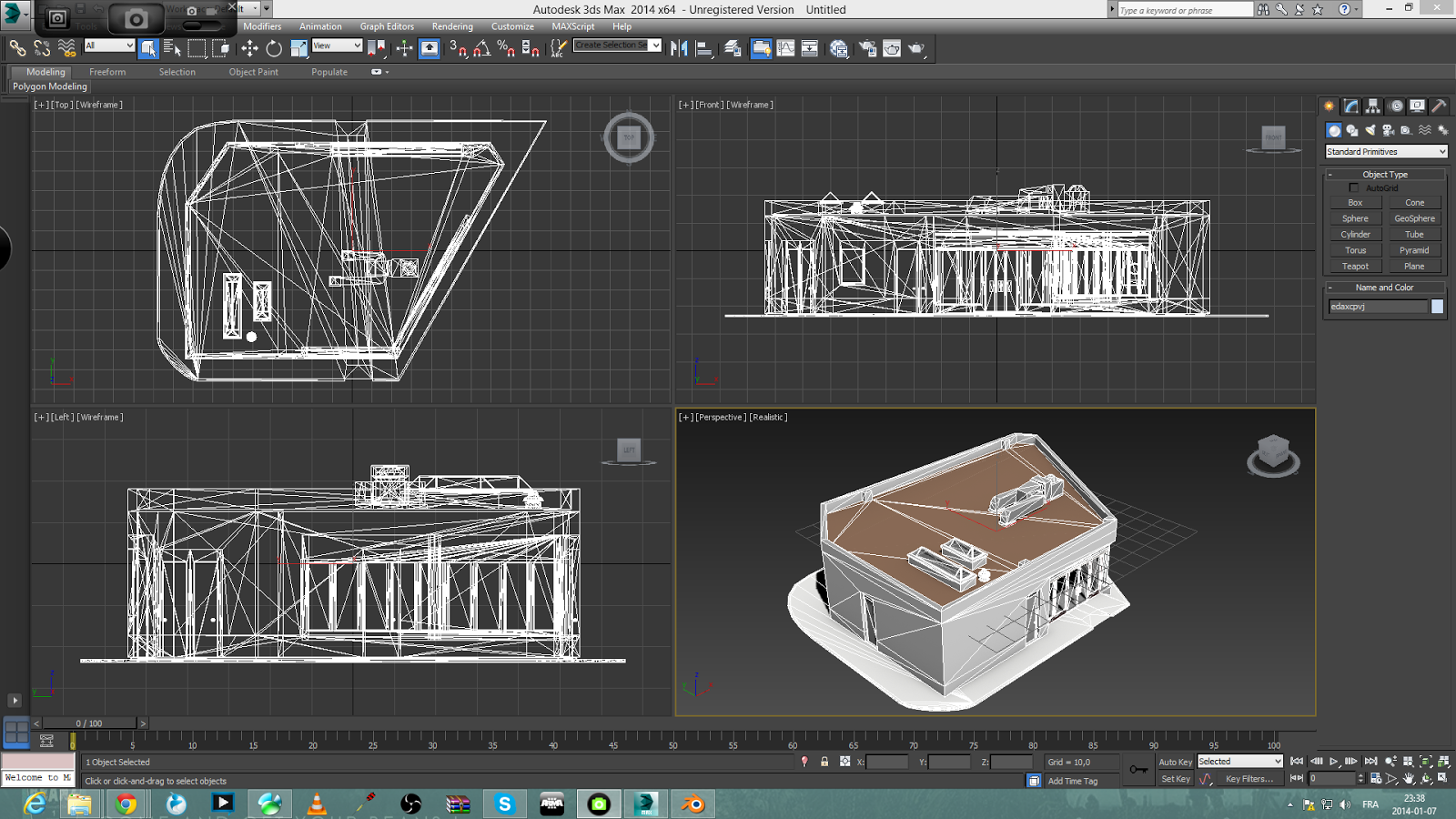Activate the Bind to Space Warp tool
Screen dimensions: 1456x819
[x=66, y=48]
